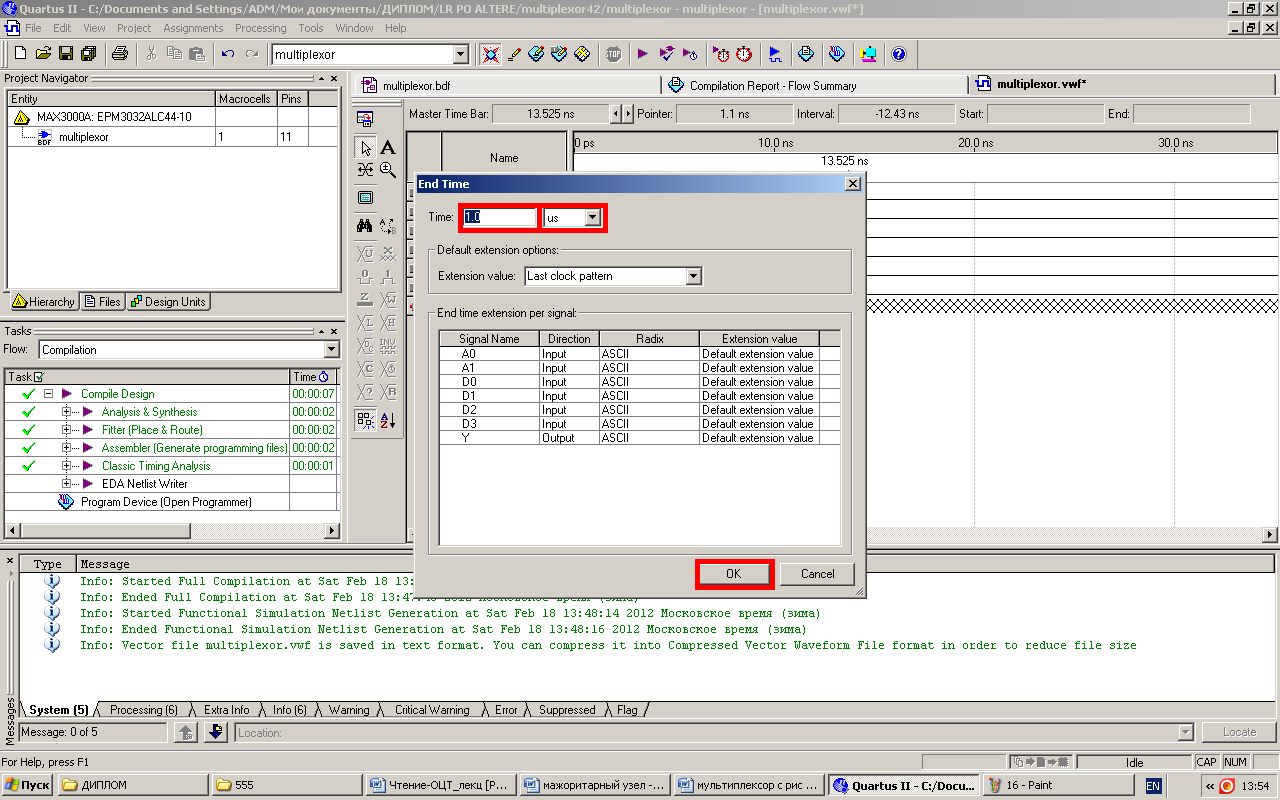Click the Start Simulation icon

pos(774,54)
